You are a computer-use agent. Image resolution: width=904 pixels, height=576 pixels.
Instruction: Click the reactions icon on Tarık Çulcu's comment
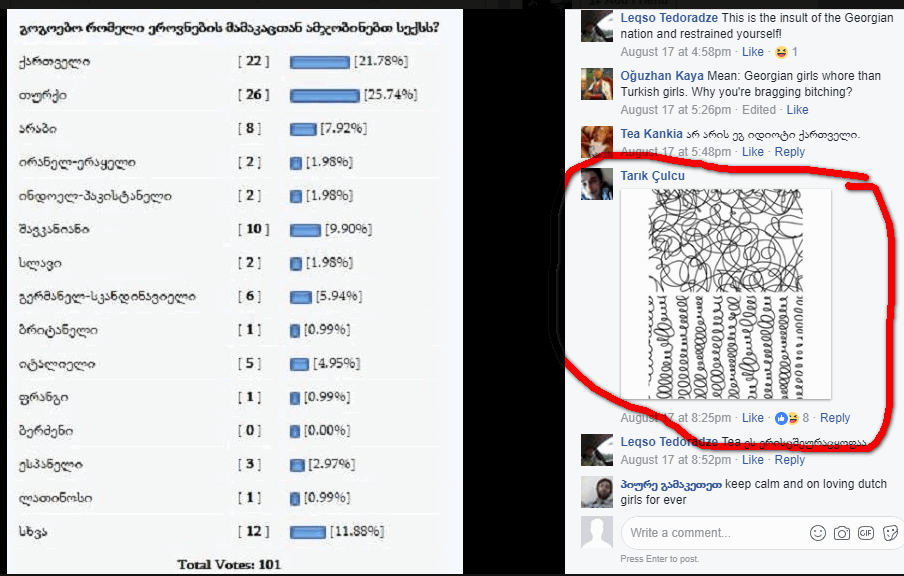pos(787,418)
